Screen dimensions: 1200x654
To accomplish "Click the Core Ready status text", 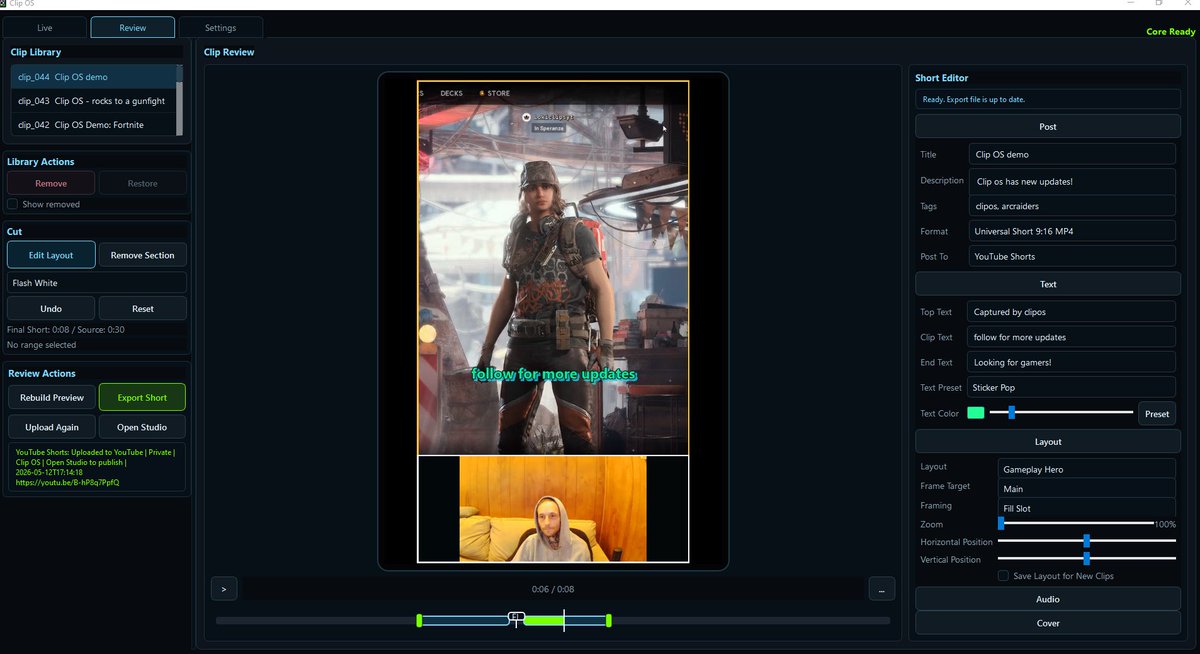I will 1170,32.
